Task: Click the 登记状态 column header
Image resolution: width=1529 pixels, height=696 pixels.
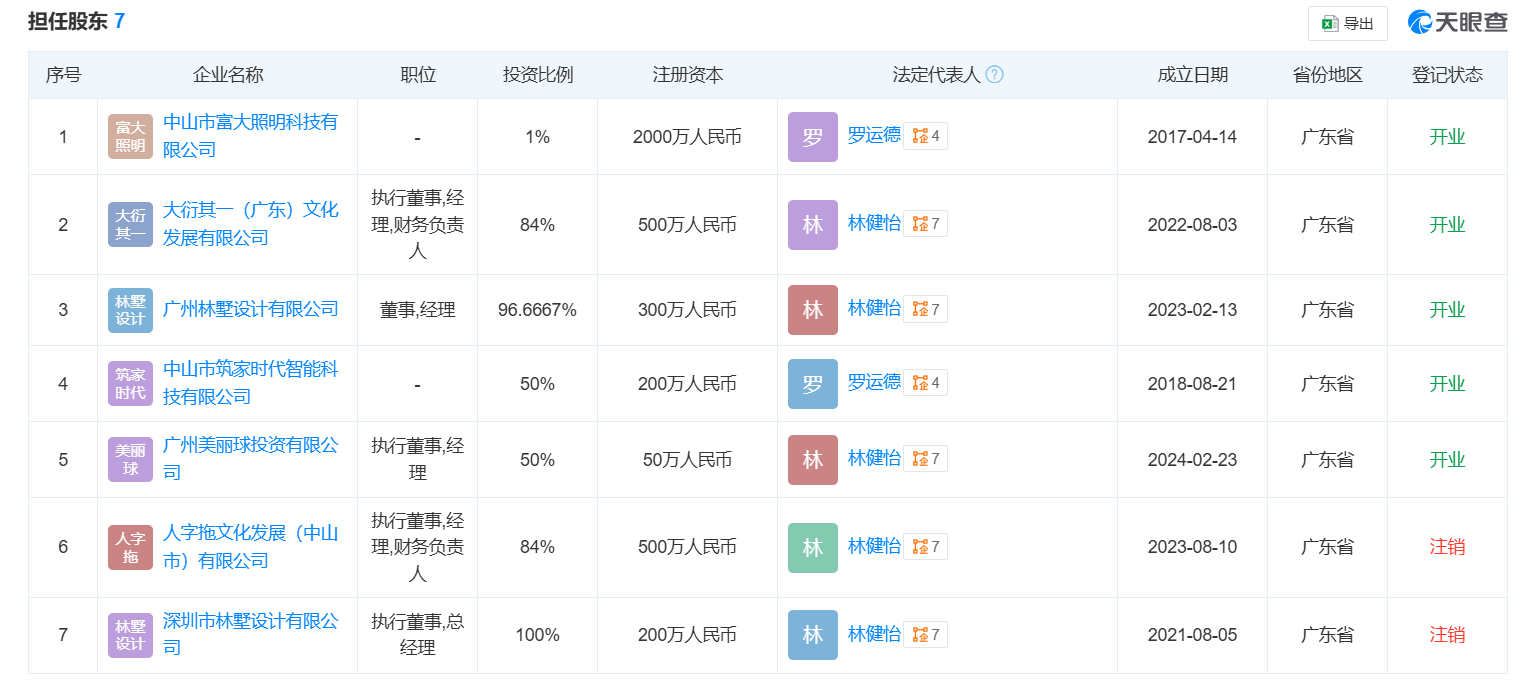Action: pos(1447,75)
